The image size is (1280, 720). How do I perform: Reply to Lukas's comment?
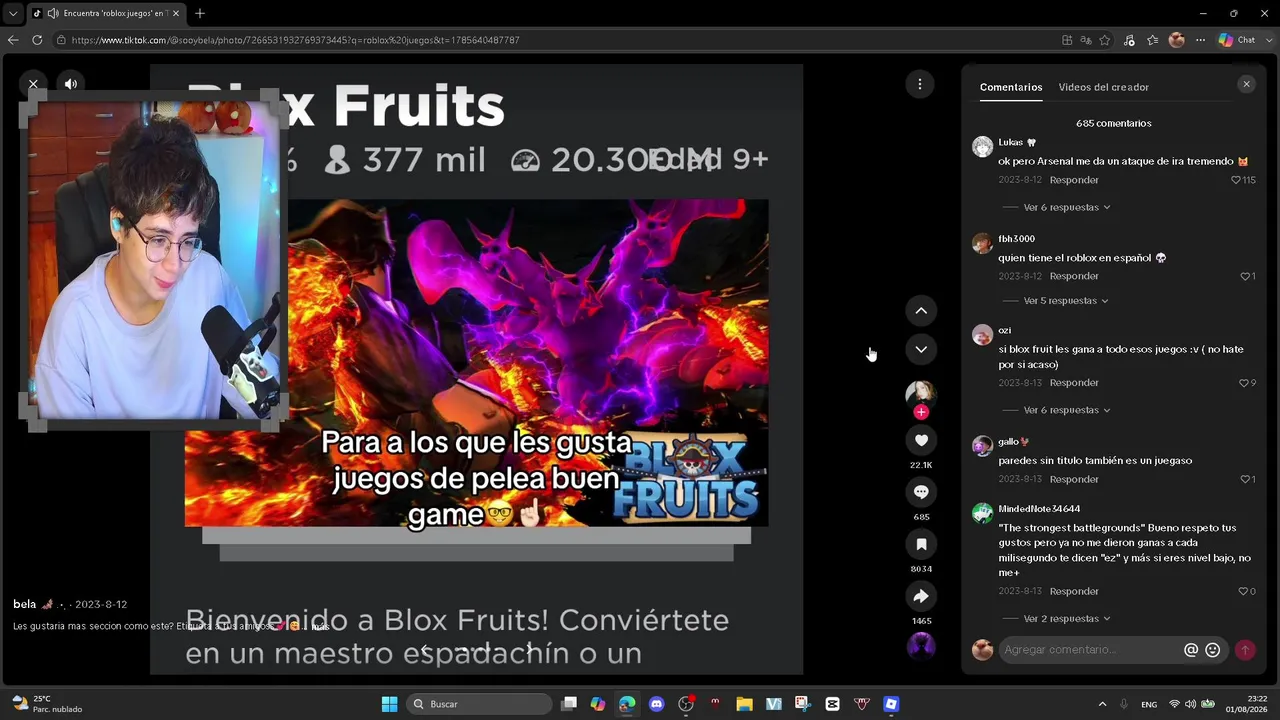[x=1074, y=180]
